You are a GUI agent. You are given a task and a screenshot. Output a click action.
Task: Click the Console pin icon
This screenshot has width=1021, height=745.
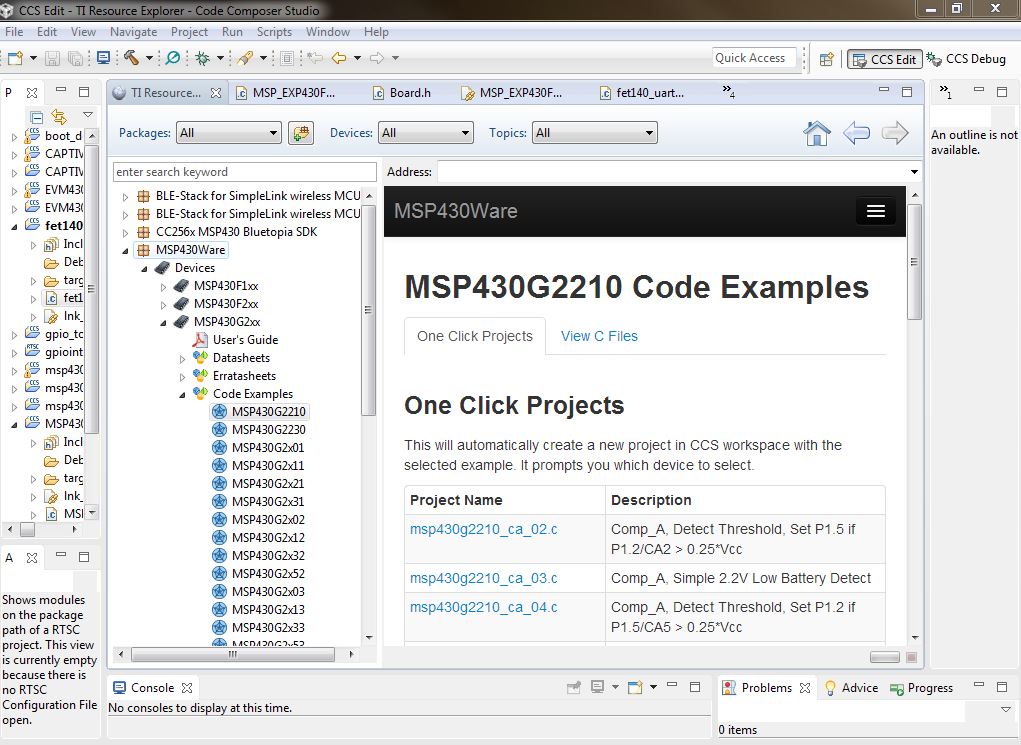click(x=574, y=687)
